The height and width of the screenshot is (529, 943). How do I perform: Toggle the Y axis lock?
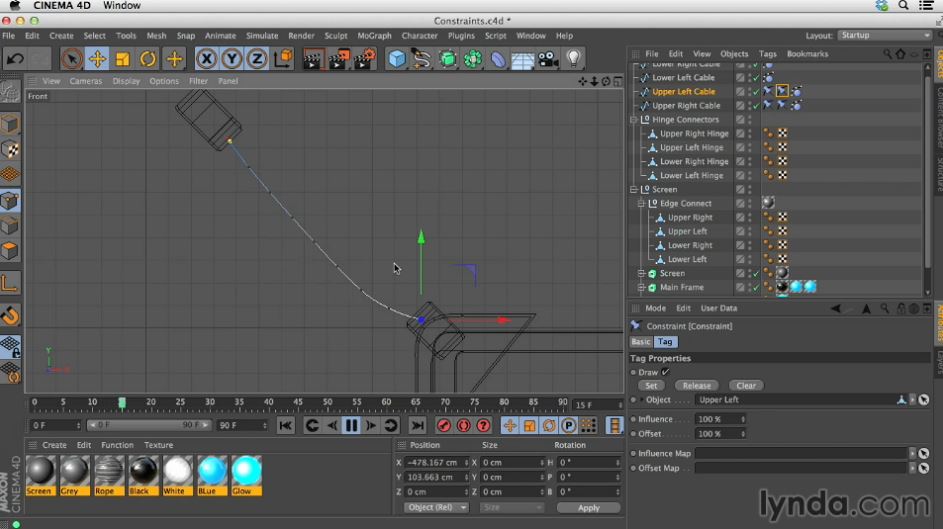coord(232,59)
